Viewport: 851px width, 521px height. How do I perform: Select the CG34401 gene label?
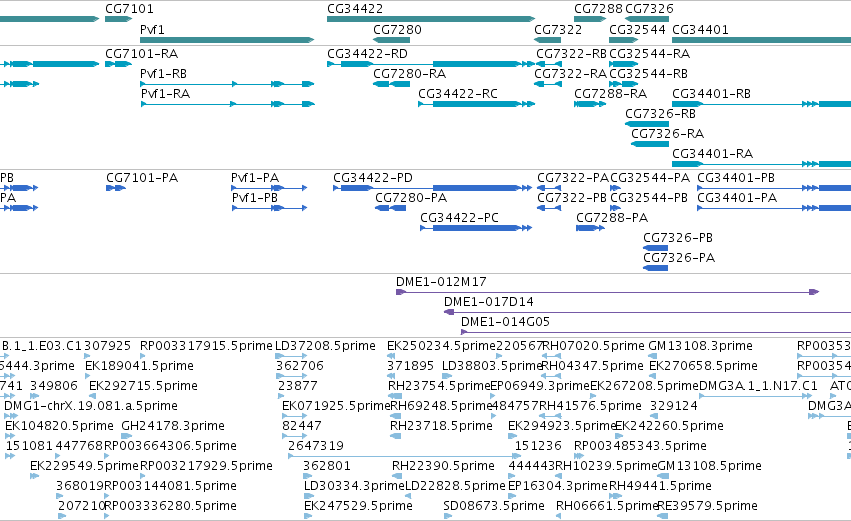pos(700,30)
